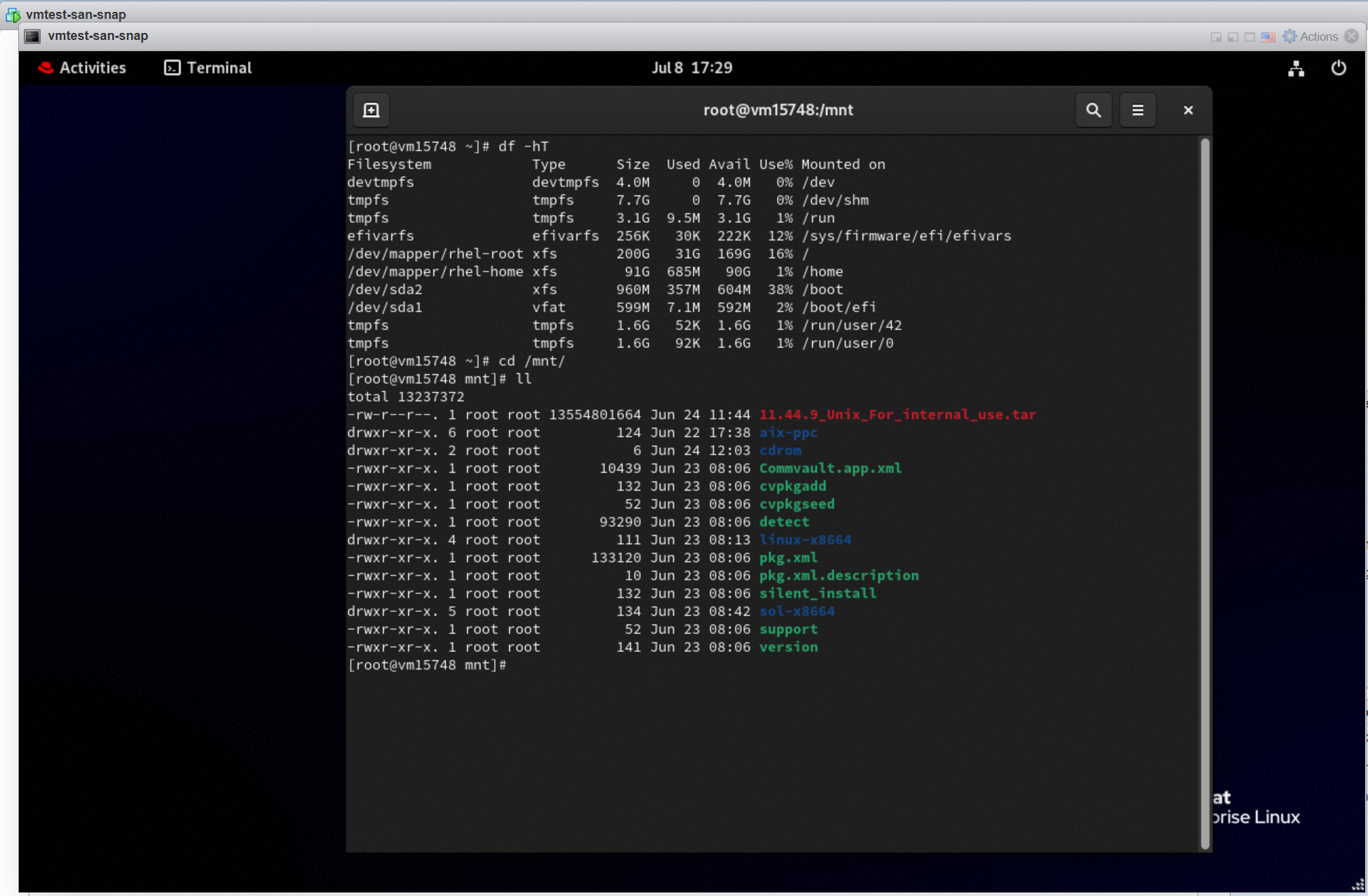Screen dimensions: 1368x896
Task: Click the cdrom directory name
Action: coord(780,450)
